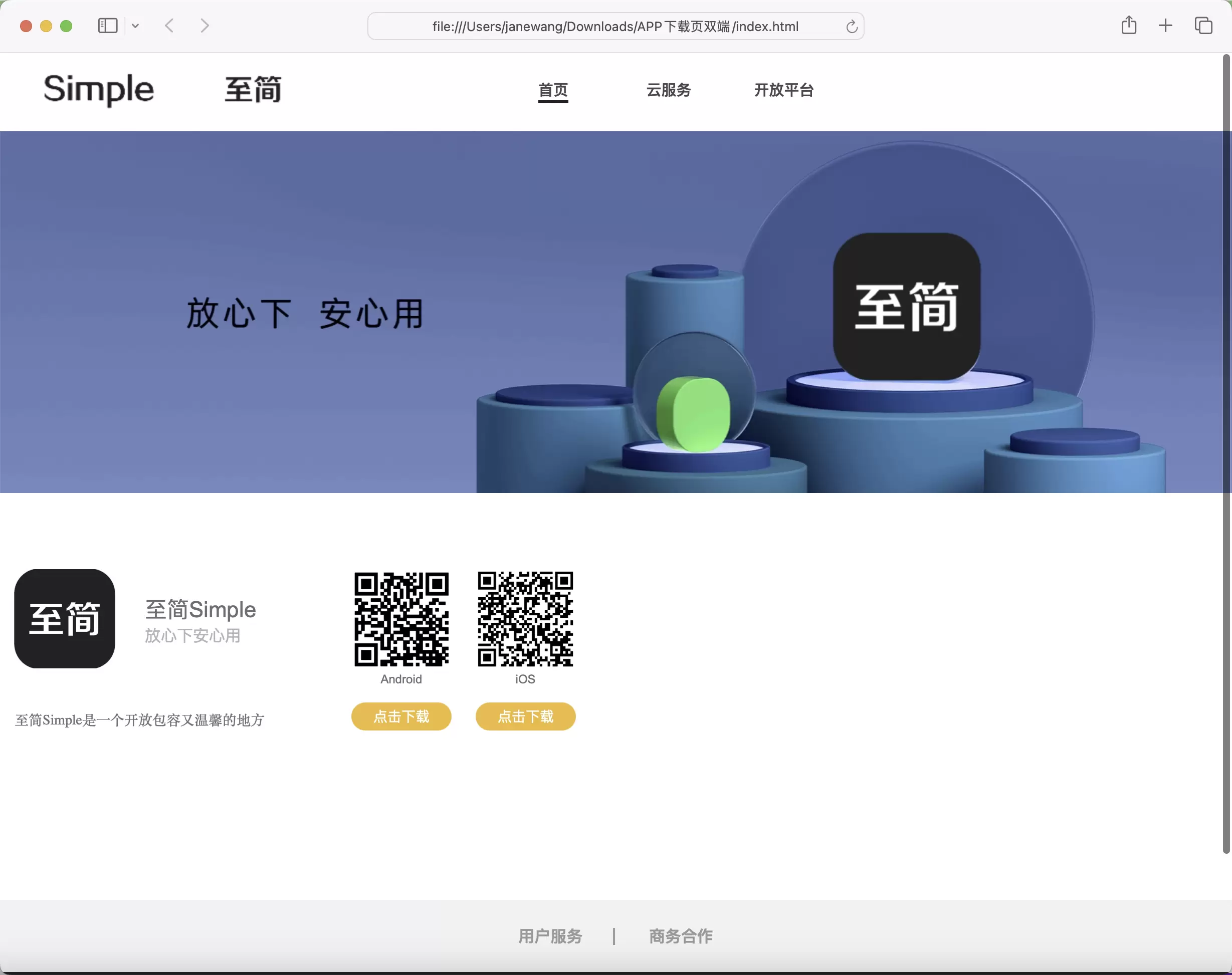Close the window with red button
This screenshot has width=1232, height=975.
point(26,26)
